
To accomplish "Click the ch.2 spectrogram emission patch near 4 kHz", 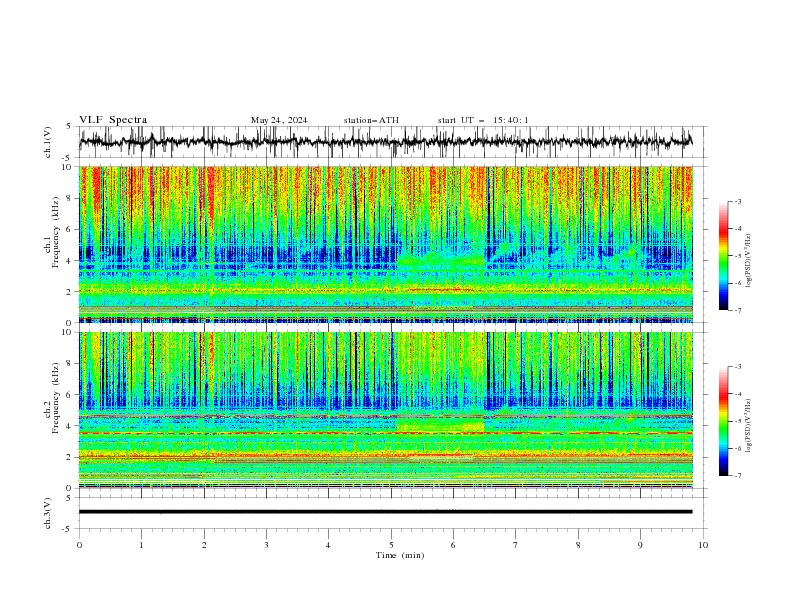I will point(440,425).
